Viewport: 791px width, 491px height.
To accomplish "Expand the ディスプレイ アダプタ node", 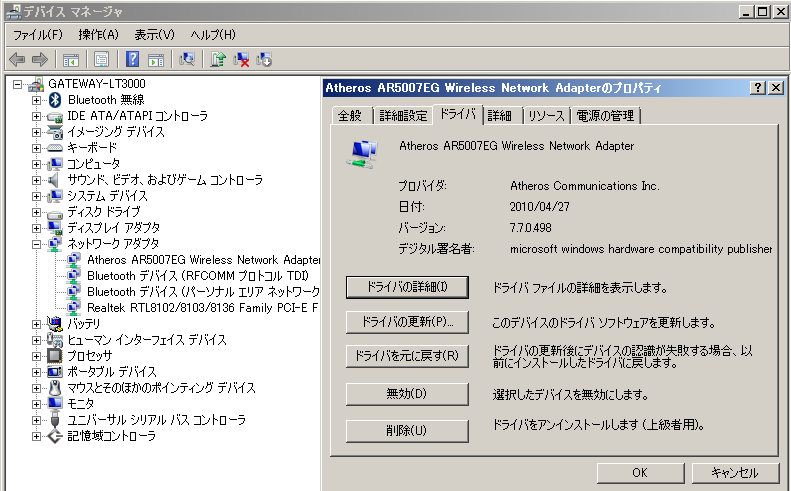I will point(36,228).
